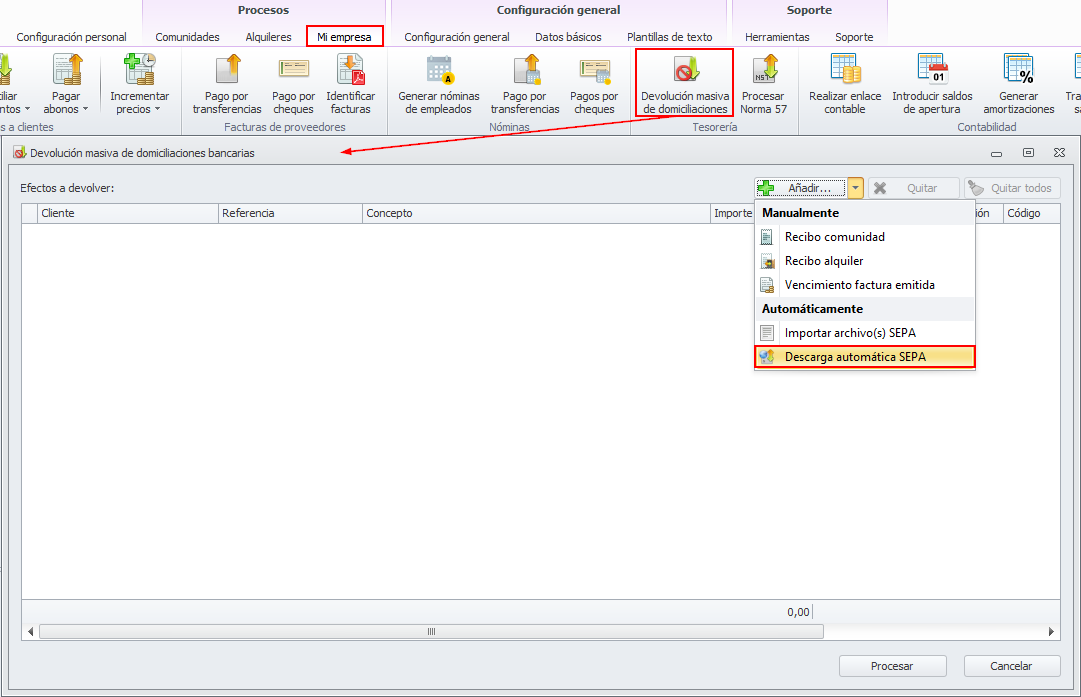Open Procesar Norma 57 tool
This screenshot has width=1081, height=697.
[762, 84]
